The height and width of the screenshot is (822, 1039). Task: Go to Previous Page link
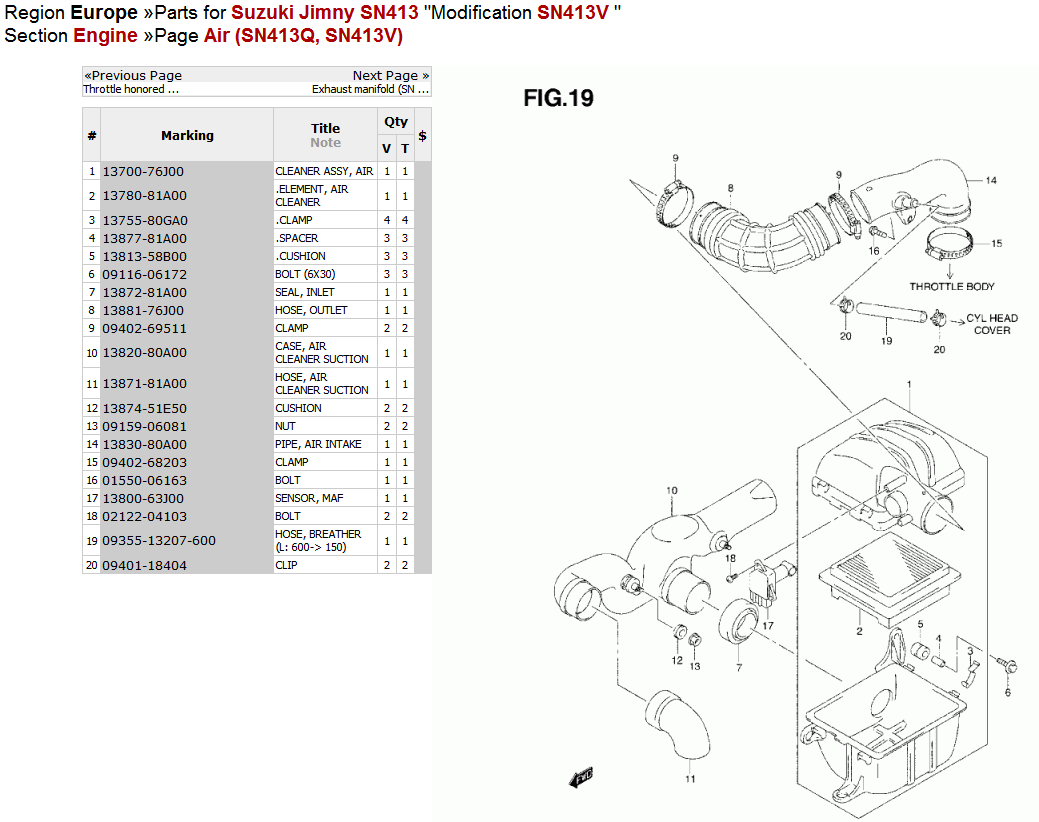(133, 76)
